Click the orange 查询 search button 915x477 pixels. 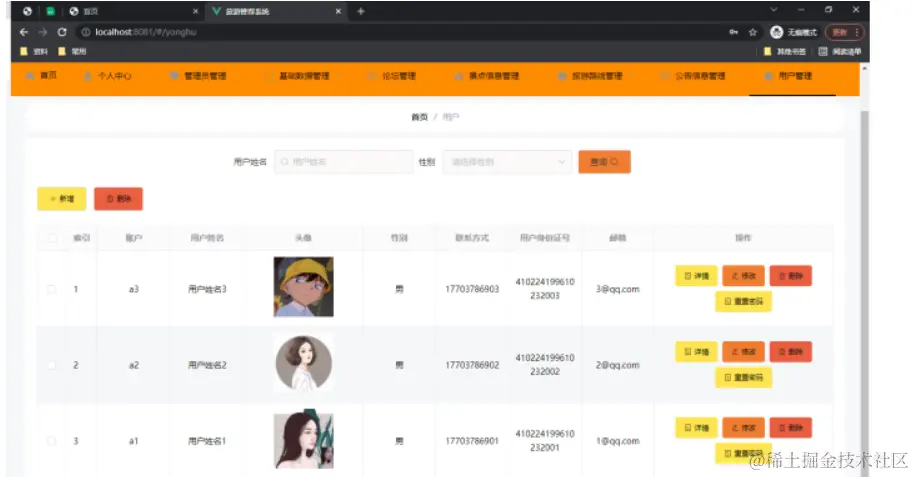point(605,162)
